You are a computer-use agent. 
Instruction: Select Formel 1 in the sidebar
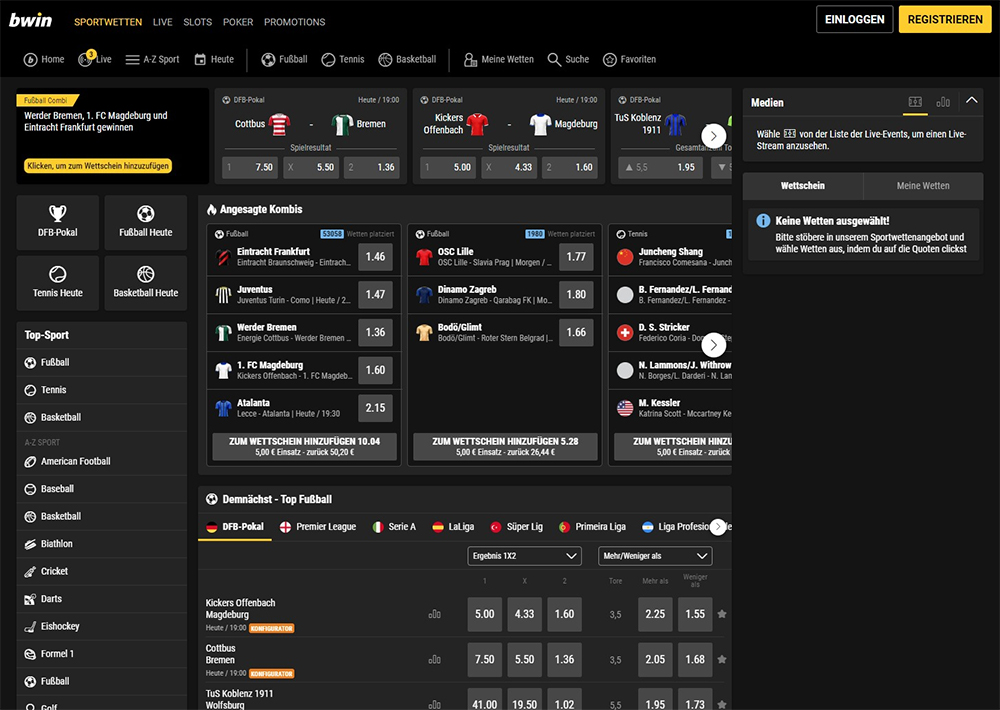coord(102,653)
